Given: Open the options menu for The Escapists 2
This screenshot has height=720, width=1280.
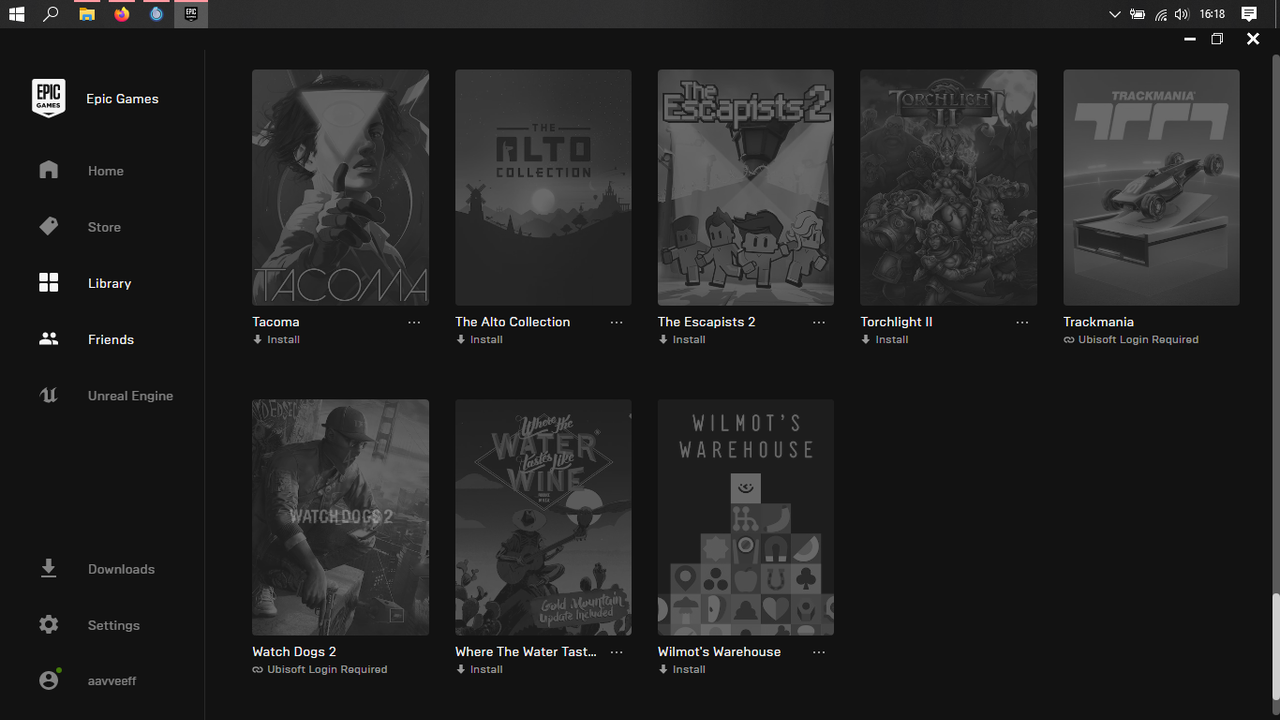Looking at the screenshot, I should (x=819, y=322).
